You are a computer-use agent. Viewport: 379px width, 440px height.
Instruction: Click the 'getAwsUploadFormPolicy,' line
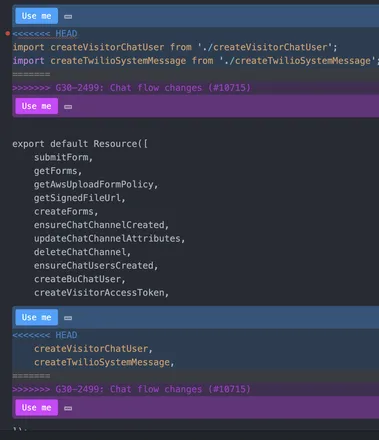pyautogui.click(x=96, y=184)
